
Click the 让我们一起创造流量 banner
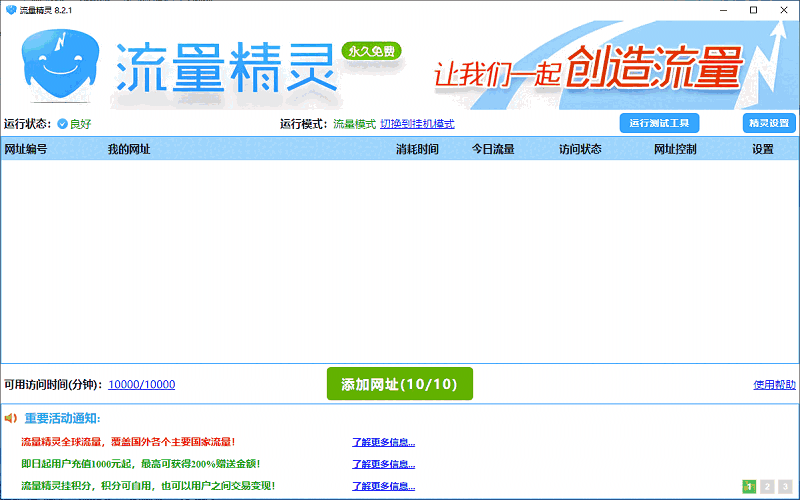(x=589, y=68)
